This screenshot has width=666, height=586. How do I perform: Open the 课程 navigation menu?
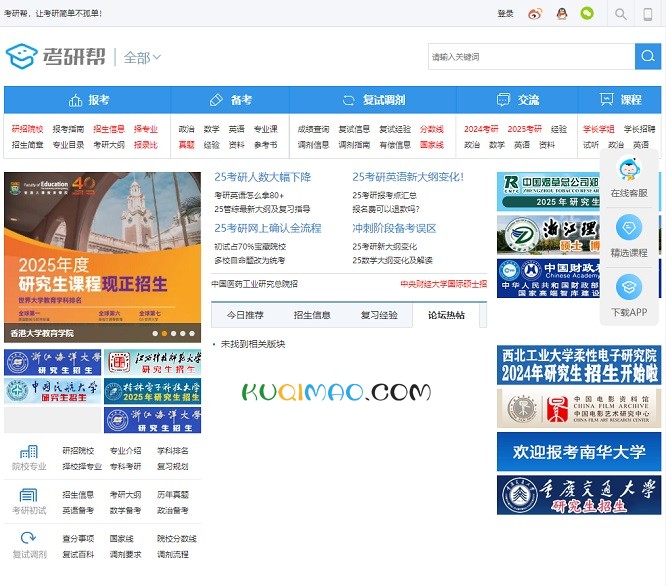[x=621, y=100]
